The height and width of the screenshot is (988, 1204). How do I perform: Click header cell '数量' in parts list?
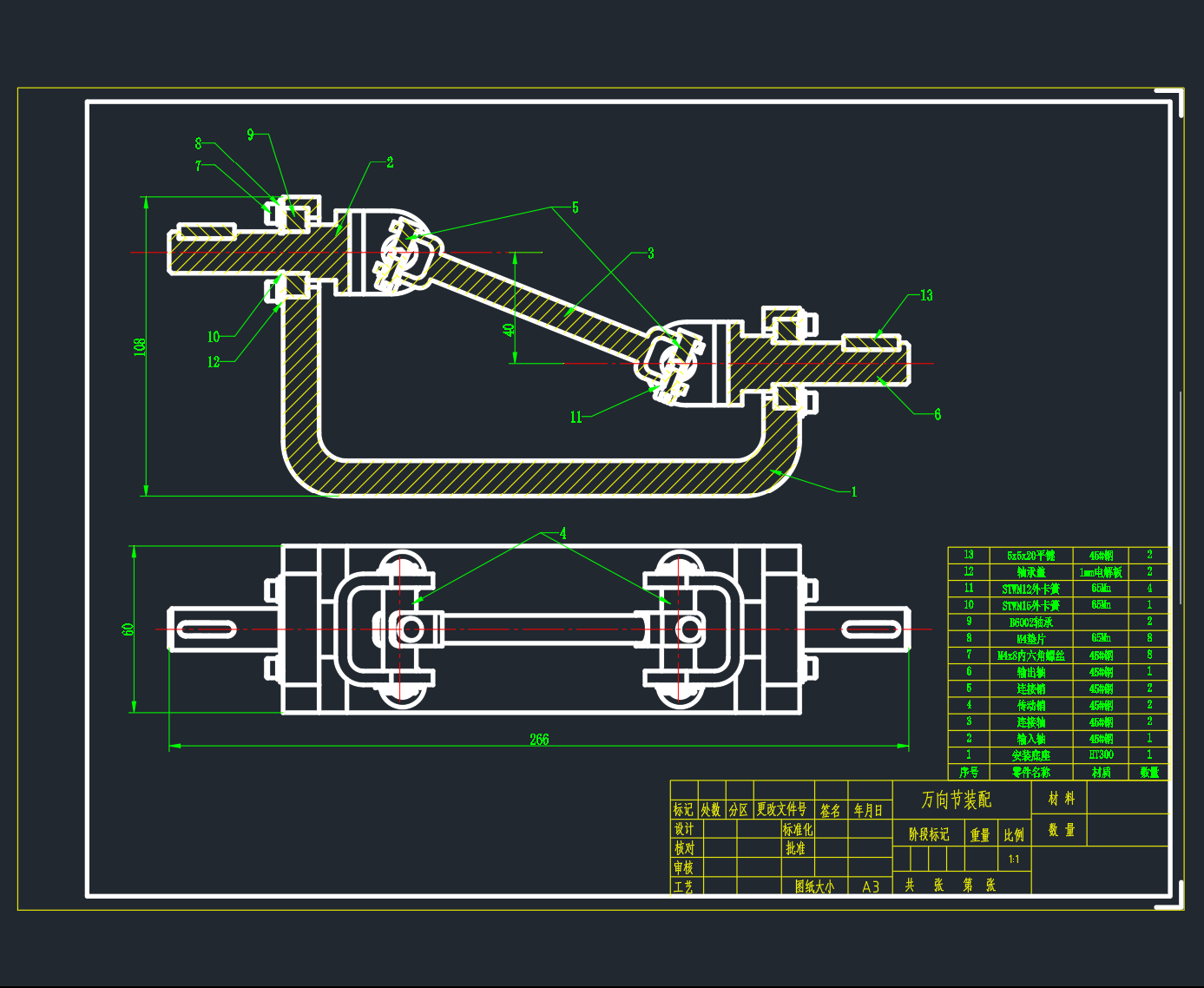pyautogui.click(x=1150, y=772)
